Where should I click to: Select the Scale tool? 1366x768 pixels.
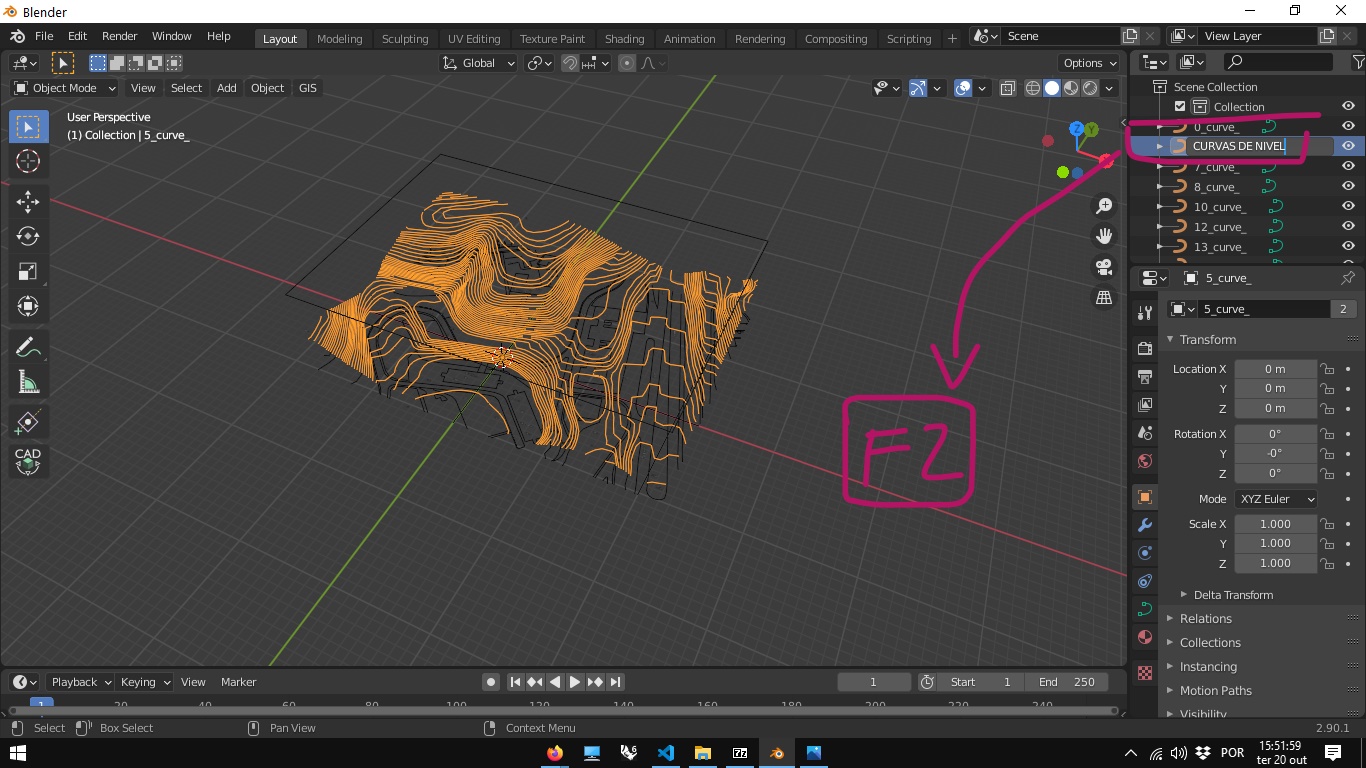click(x=28, y=272)
